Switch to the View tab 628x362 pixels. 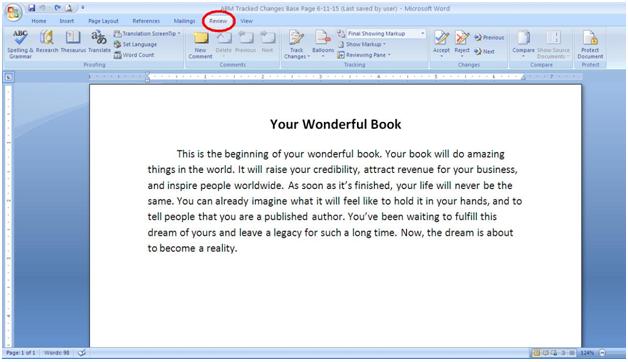[246, 21]
